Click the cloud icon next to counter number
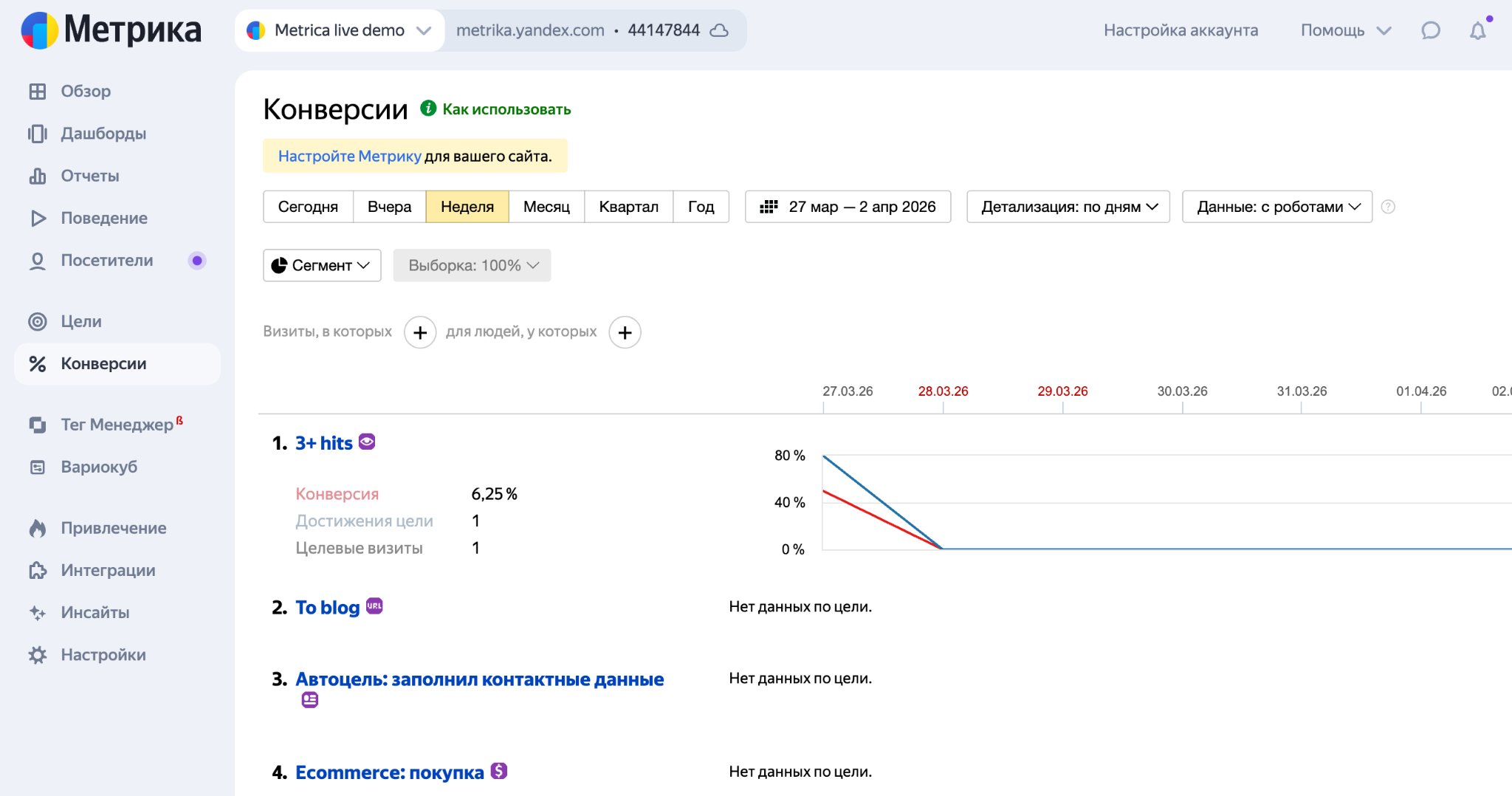This screenshot has height=796, width=1512. pos(719,31)
